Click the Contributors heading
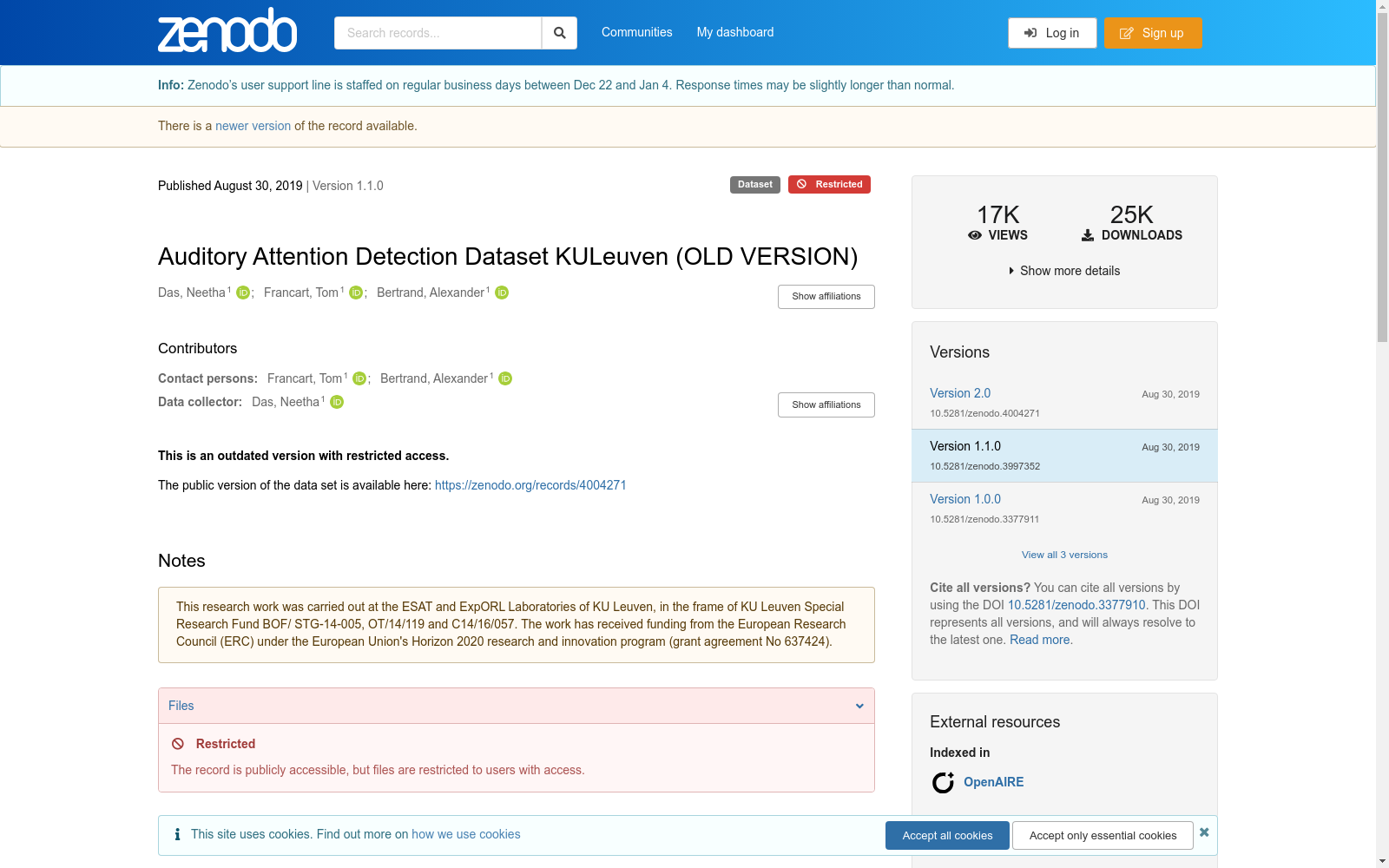 coord(197,348)
